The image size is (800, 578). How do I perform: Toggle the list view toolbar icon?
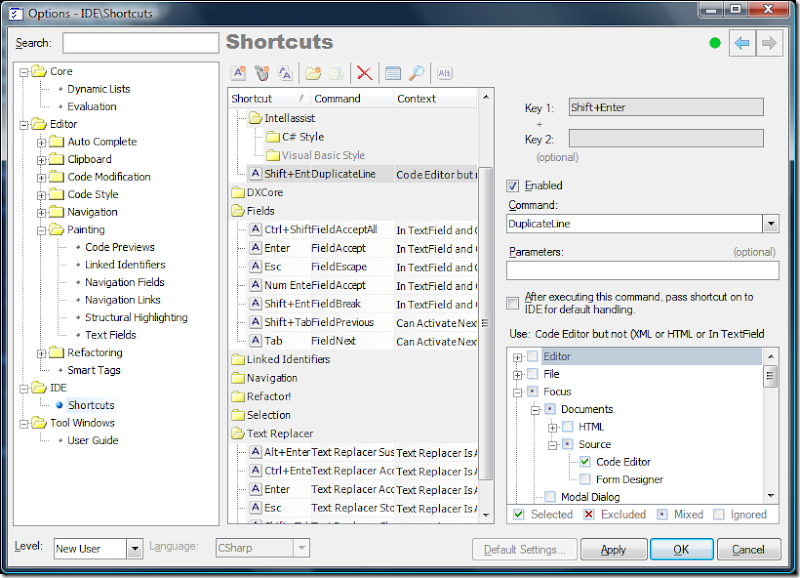pos(392,73)
